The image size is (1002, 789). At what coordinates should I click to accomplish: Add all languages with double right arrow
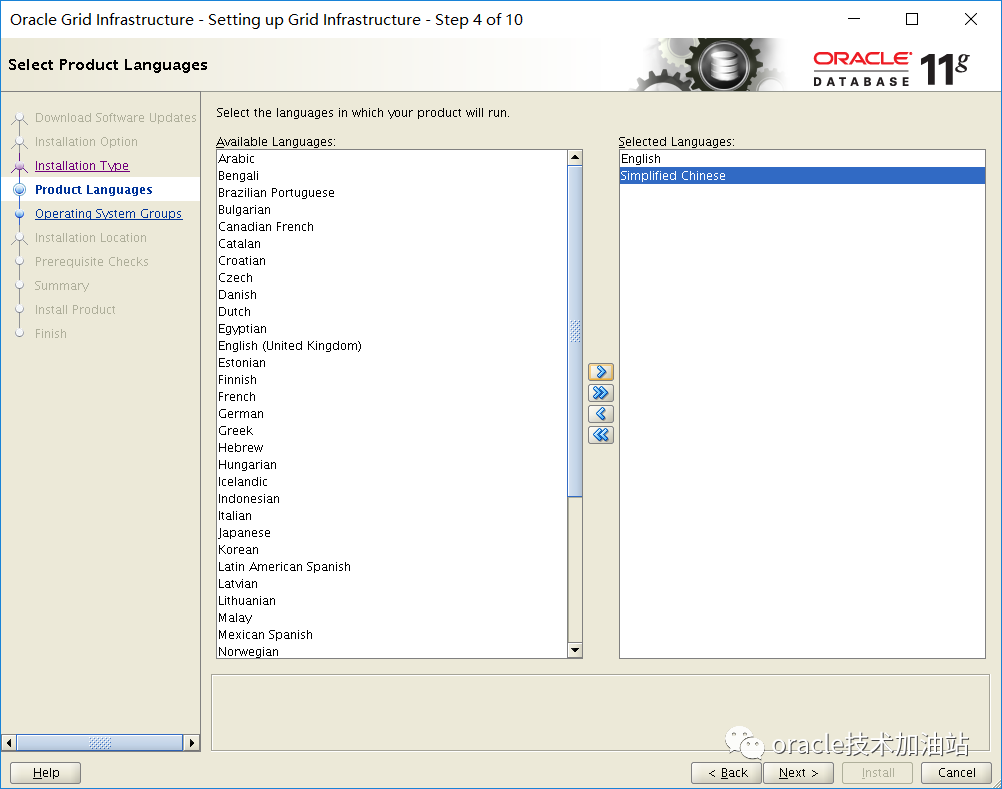coord(600,393)
